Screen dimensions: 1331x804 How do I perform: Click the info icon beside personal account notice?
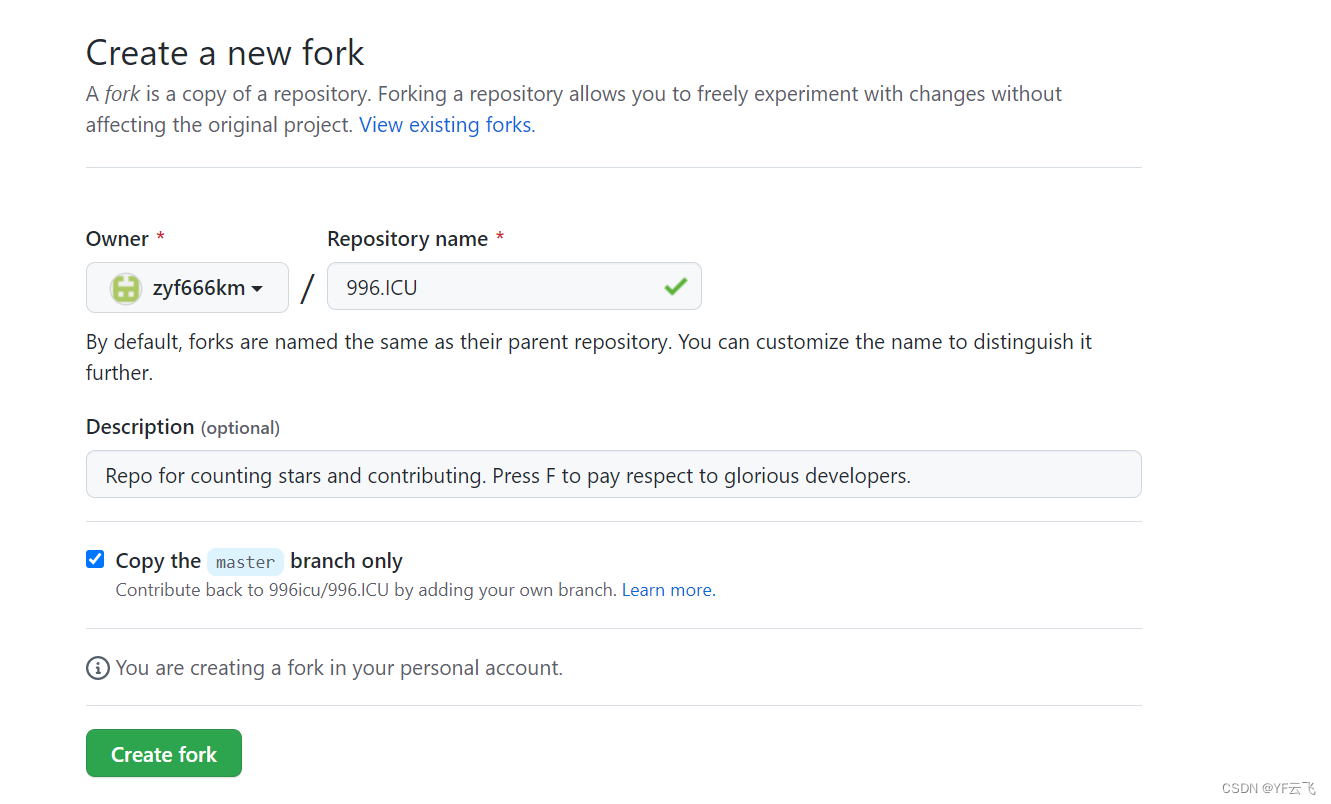(x=98, y=668)
